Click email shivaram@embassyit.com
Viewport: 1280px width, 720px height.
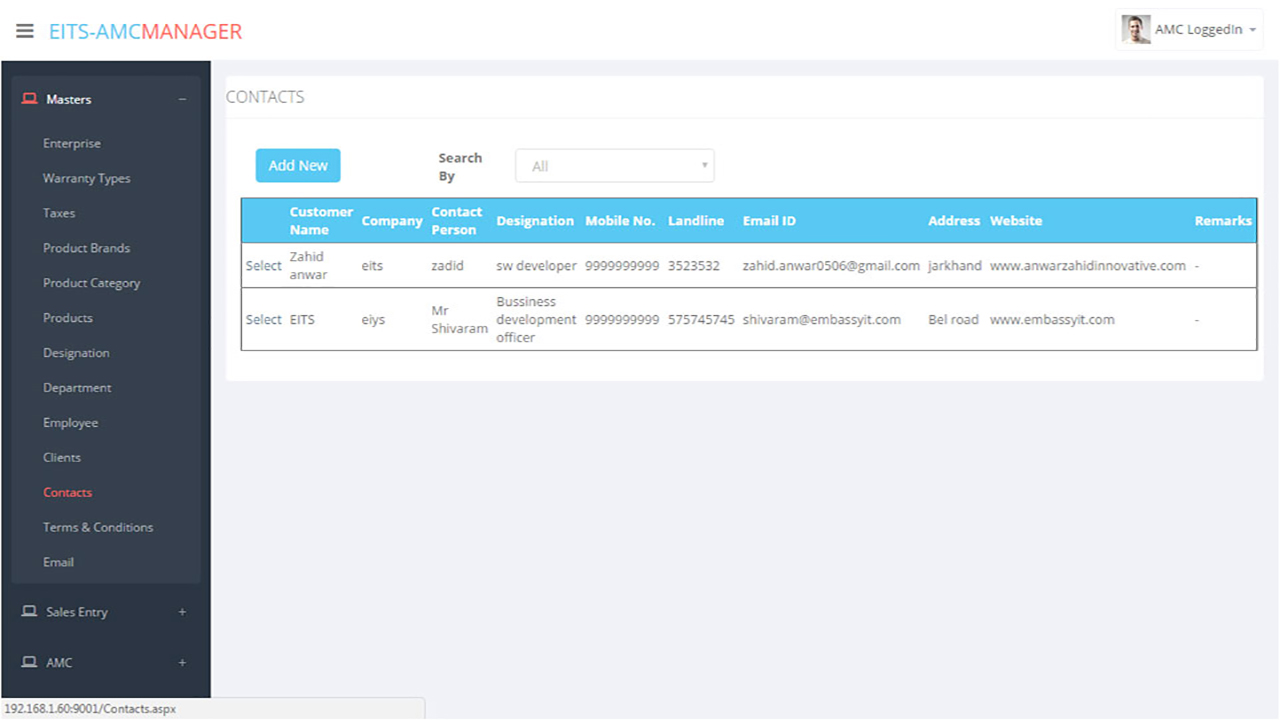click(x=821, y=320)
